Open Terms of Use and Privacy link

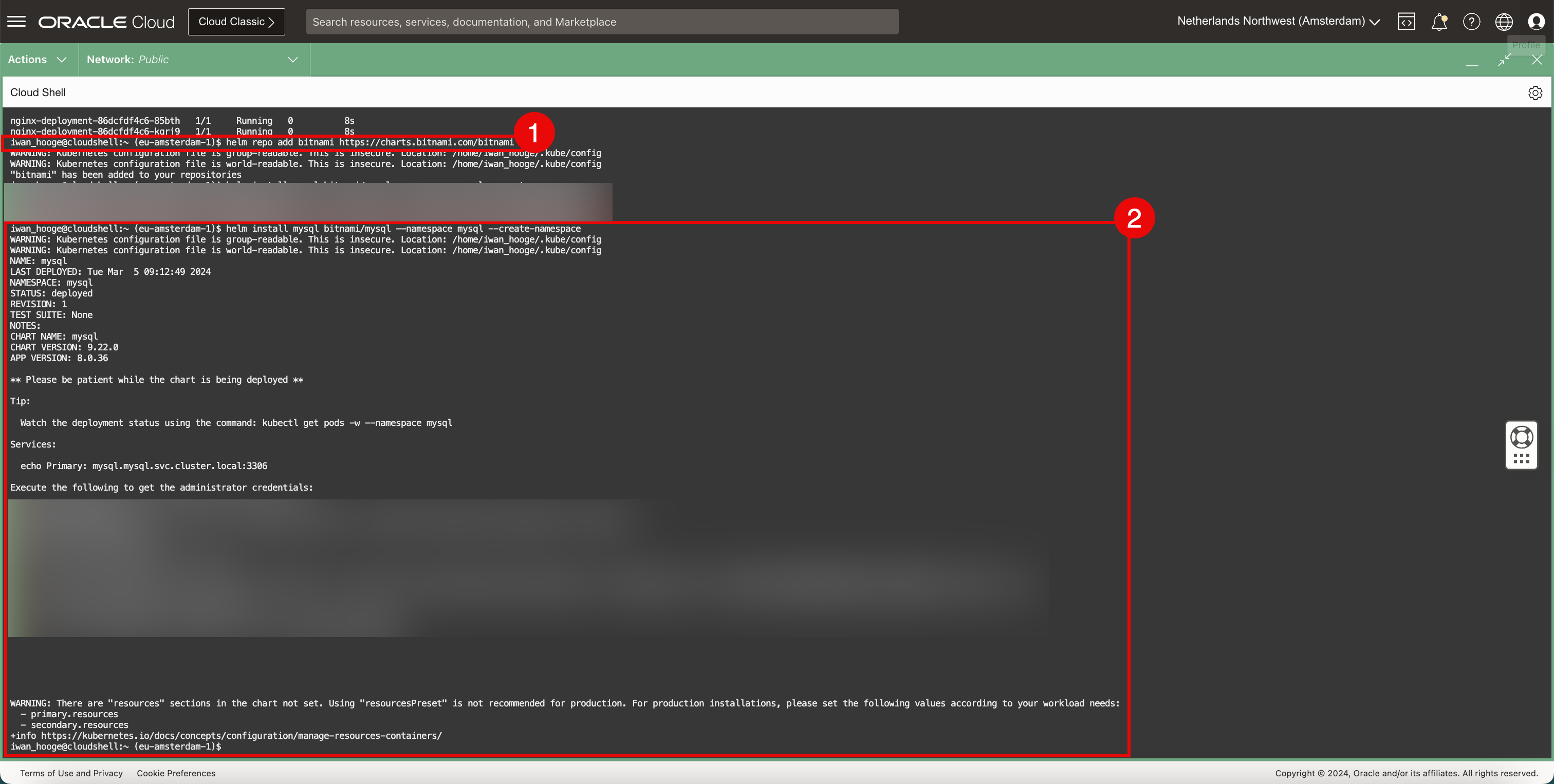(x=71, y=773)
